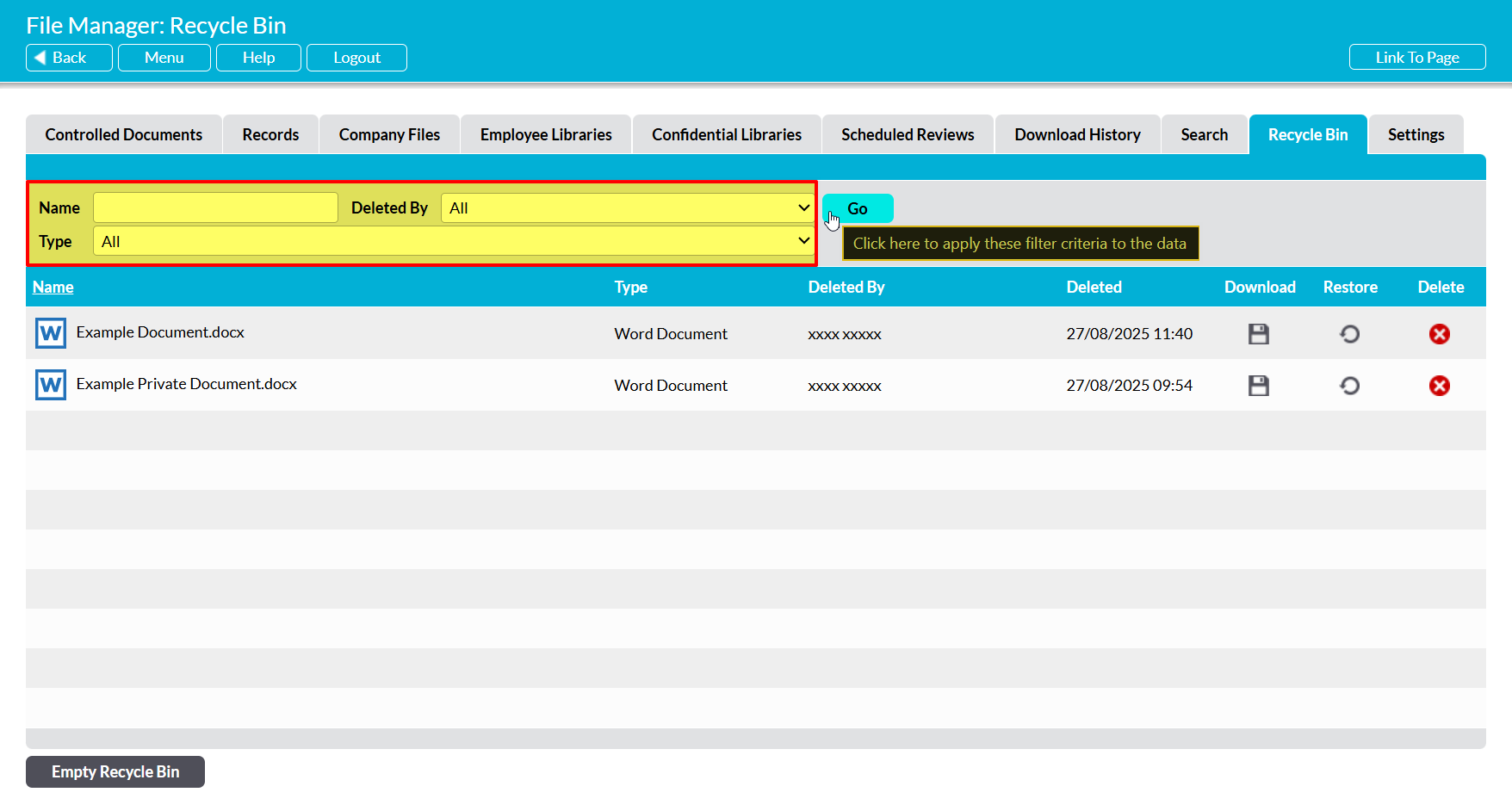Viewport: 1512px width, 811px height.
Task: Expand the Type filter dropdown
Action: tap(453, 242)
